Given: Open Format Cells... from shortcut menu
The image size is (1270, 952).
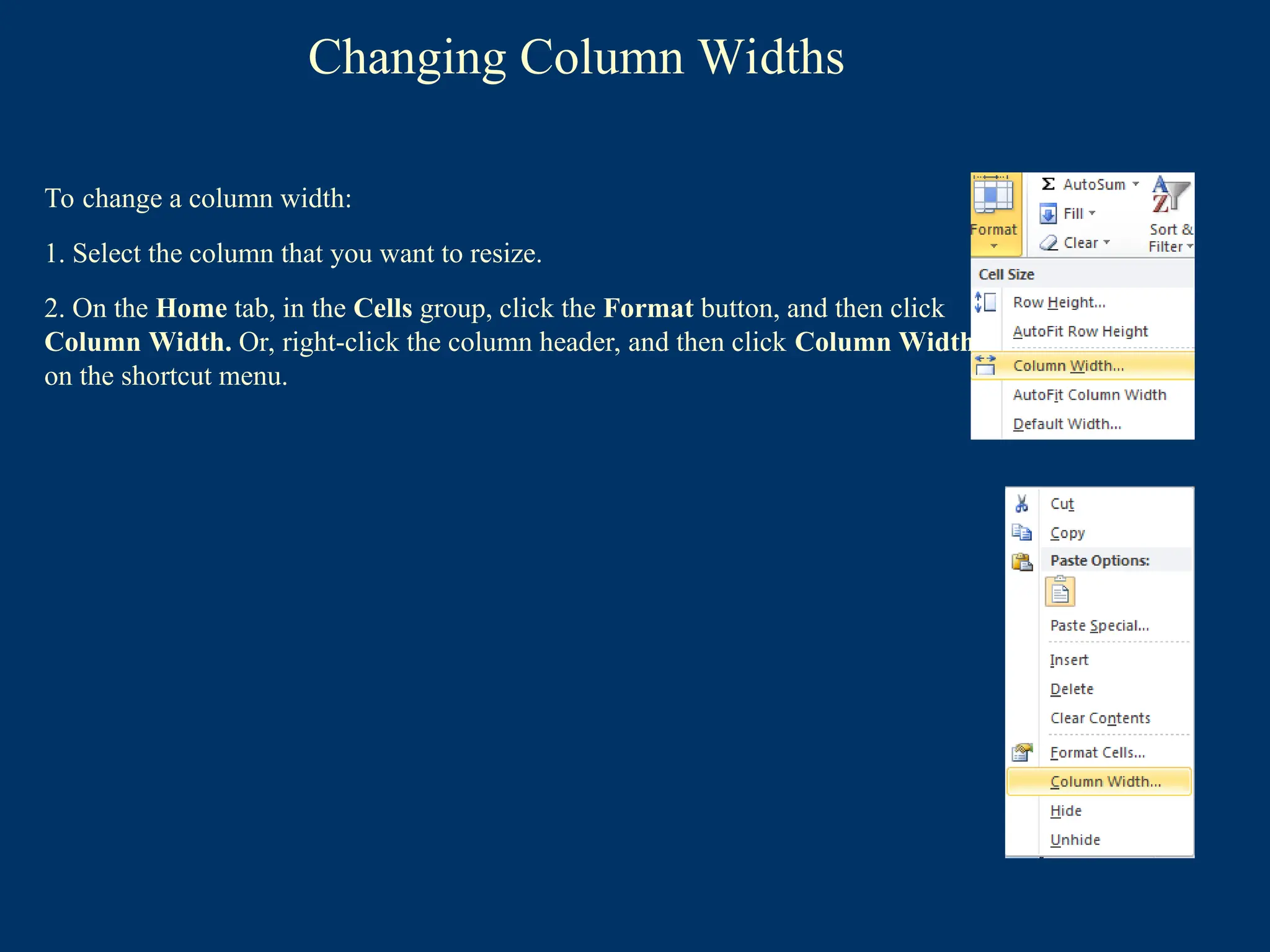Looking at the screenshot, I should (1099, 752).
